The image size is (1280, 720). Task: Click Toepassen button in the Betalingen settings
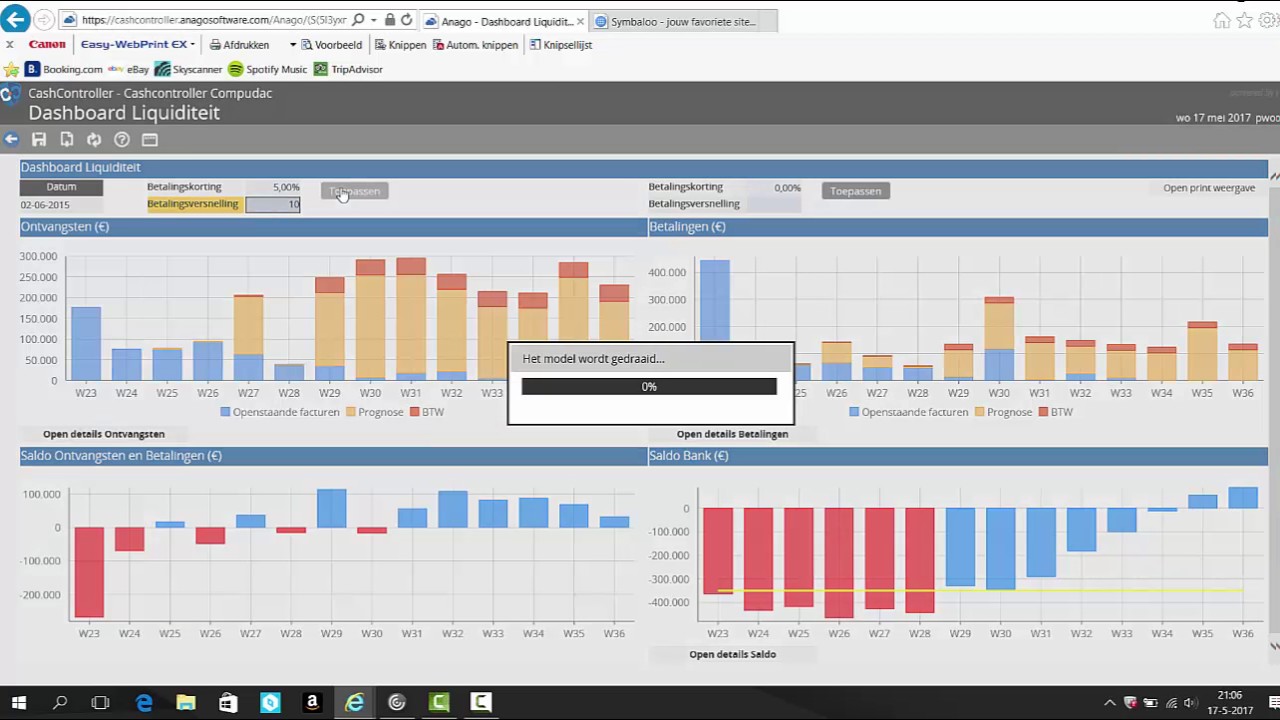pyautogui.click(x=856, y=191)
